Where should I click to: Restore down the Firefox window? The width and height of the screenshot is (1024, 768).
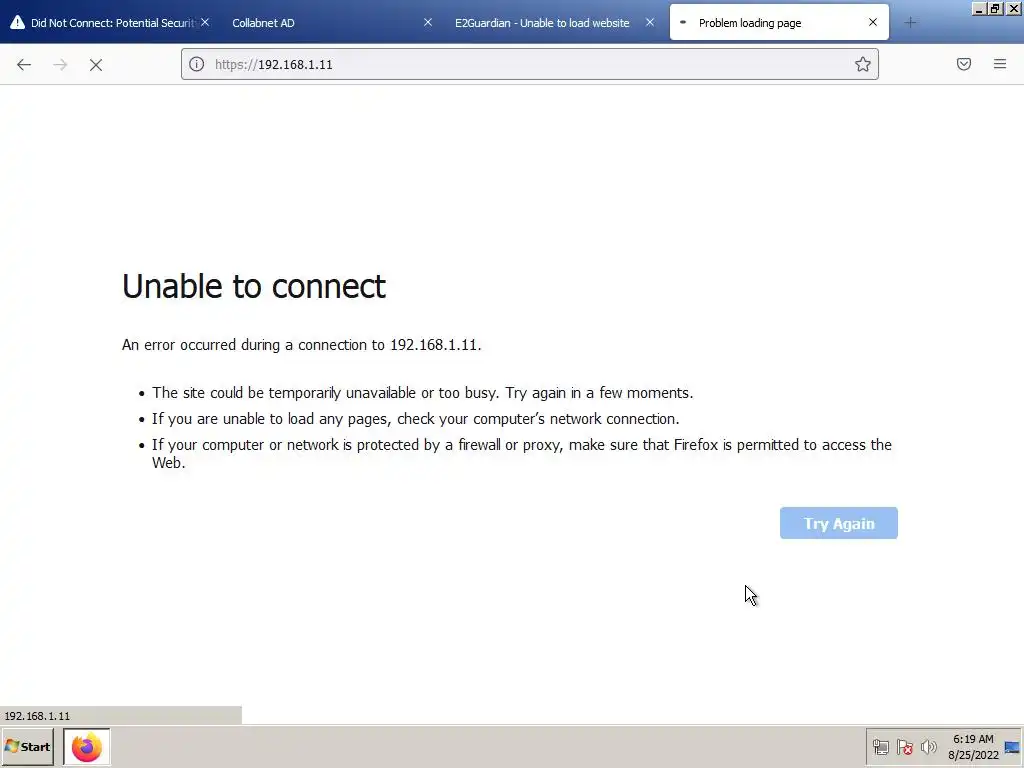pyautogui.click(x=995, y=8)
